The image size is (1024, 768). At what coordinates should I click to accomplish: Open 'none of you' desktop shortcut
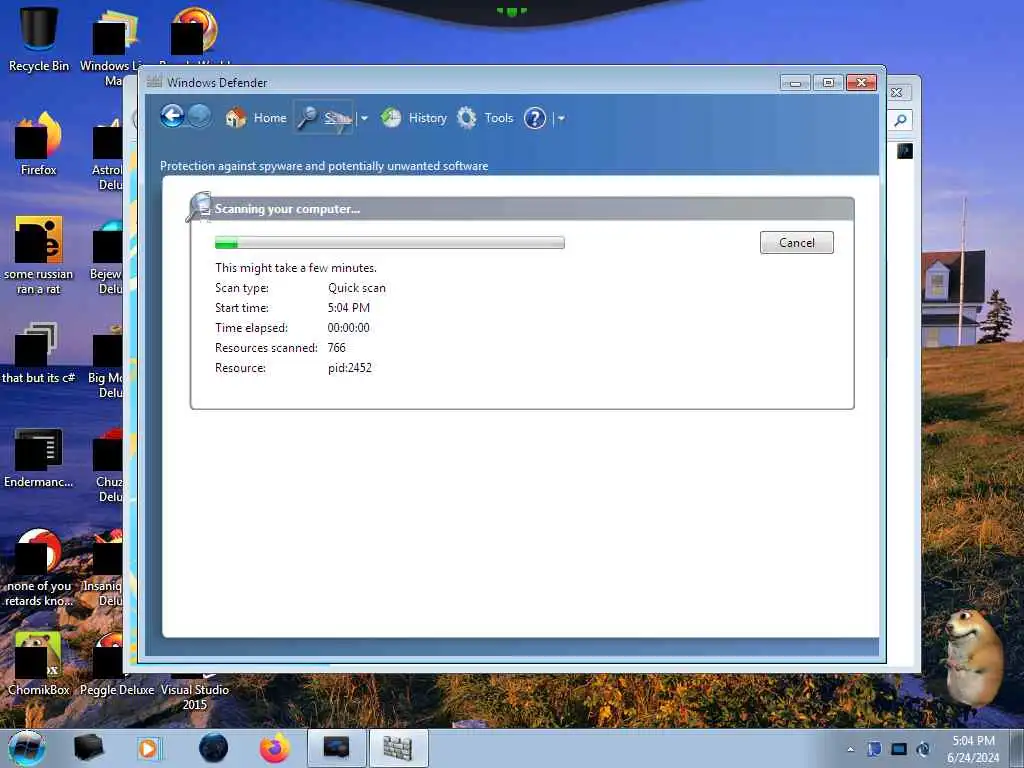(39, 567)
